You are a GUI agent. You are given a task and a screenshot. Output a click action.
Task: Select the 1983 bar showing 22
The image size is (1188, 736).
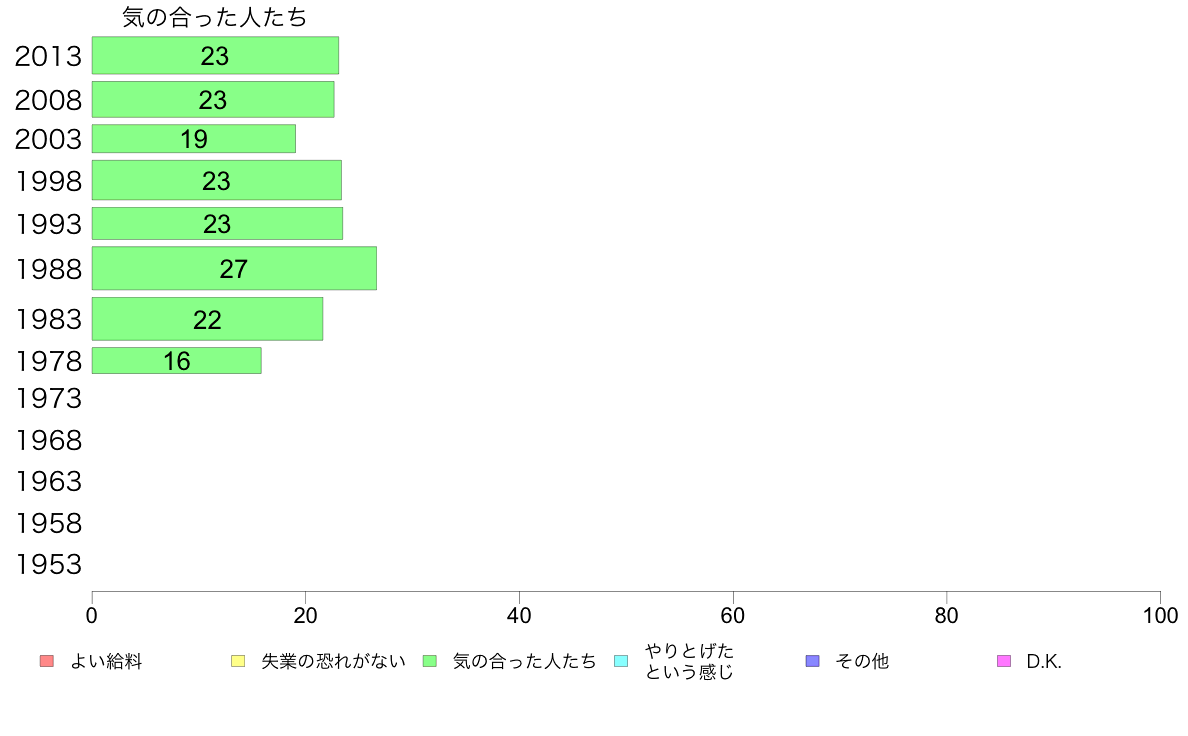pyautogui.click(x=208, y=319)
